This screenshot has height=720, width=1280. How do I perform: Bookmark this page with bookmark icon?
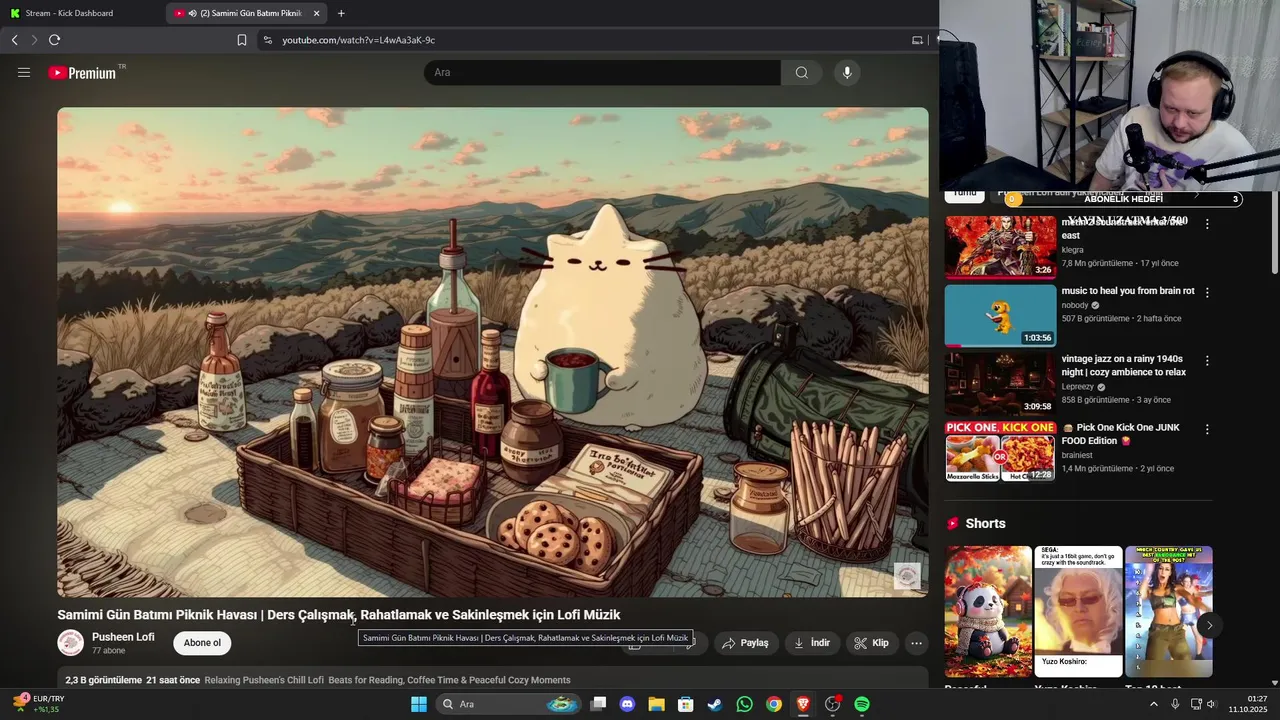242,40
